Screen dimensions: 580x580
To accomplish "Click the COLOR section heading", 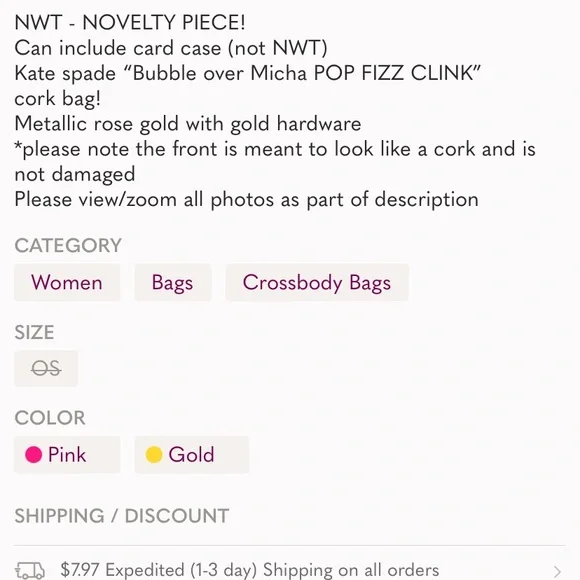I will click(x=50, y=418).
